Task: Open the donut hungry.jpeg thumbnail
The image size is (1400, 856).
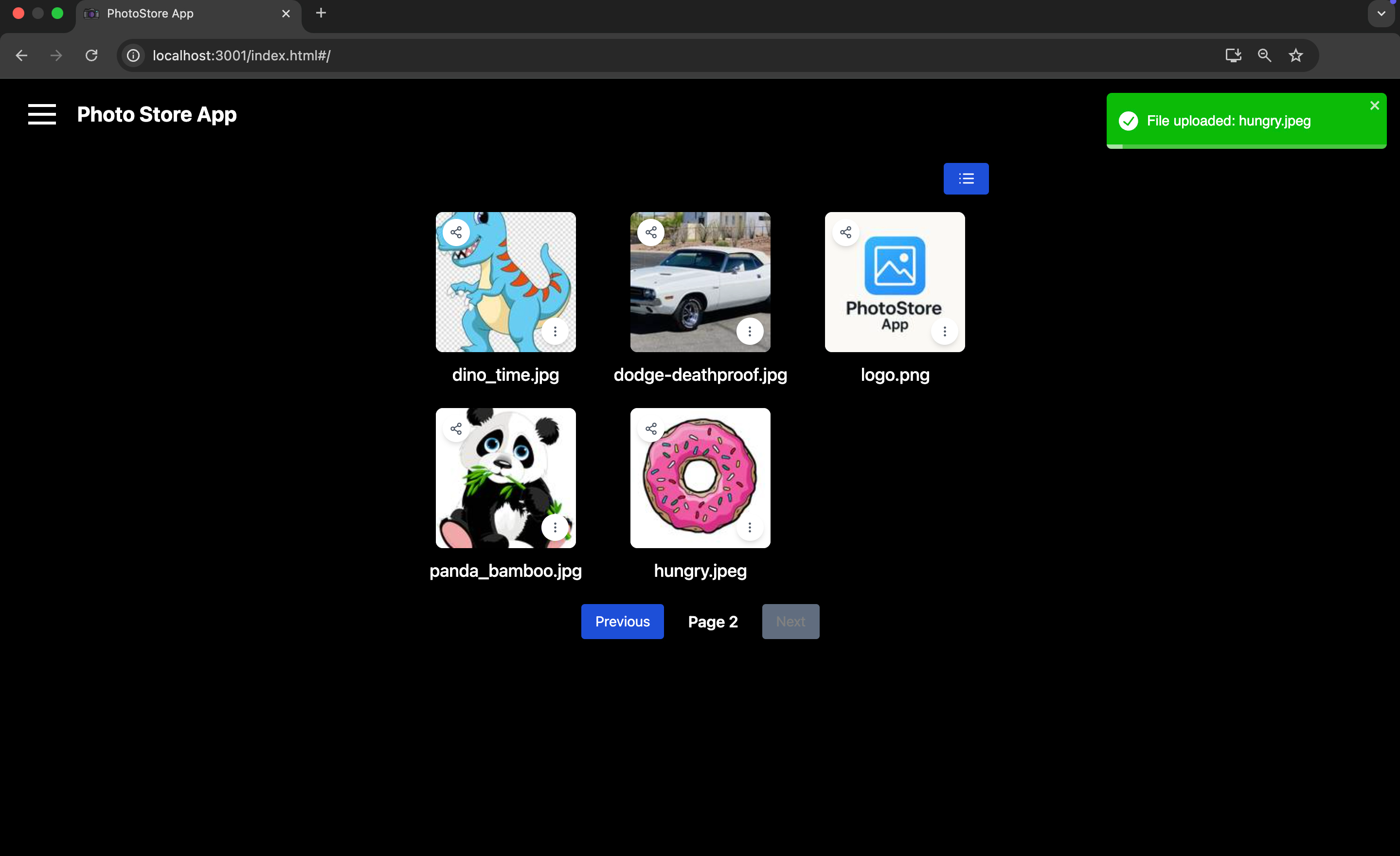Action: coord(700,478)
